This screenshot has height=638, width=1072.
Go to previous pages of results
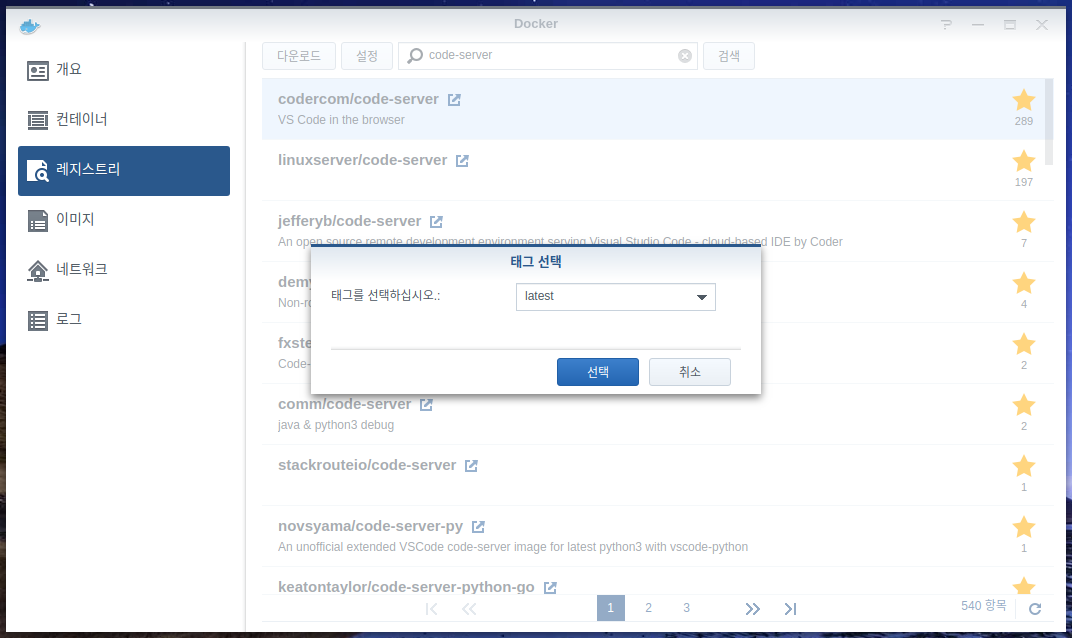point(469,609)
